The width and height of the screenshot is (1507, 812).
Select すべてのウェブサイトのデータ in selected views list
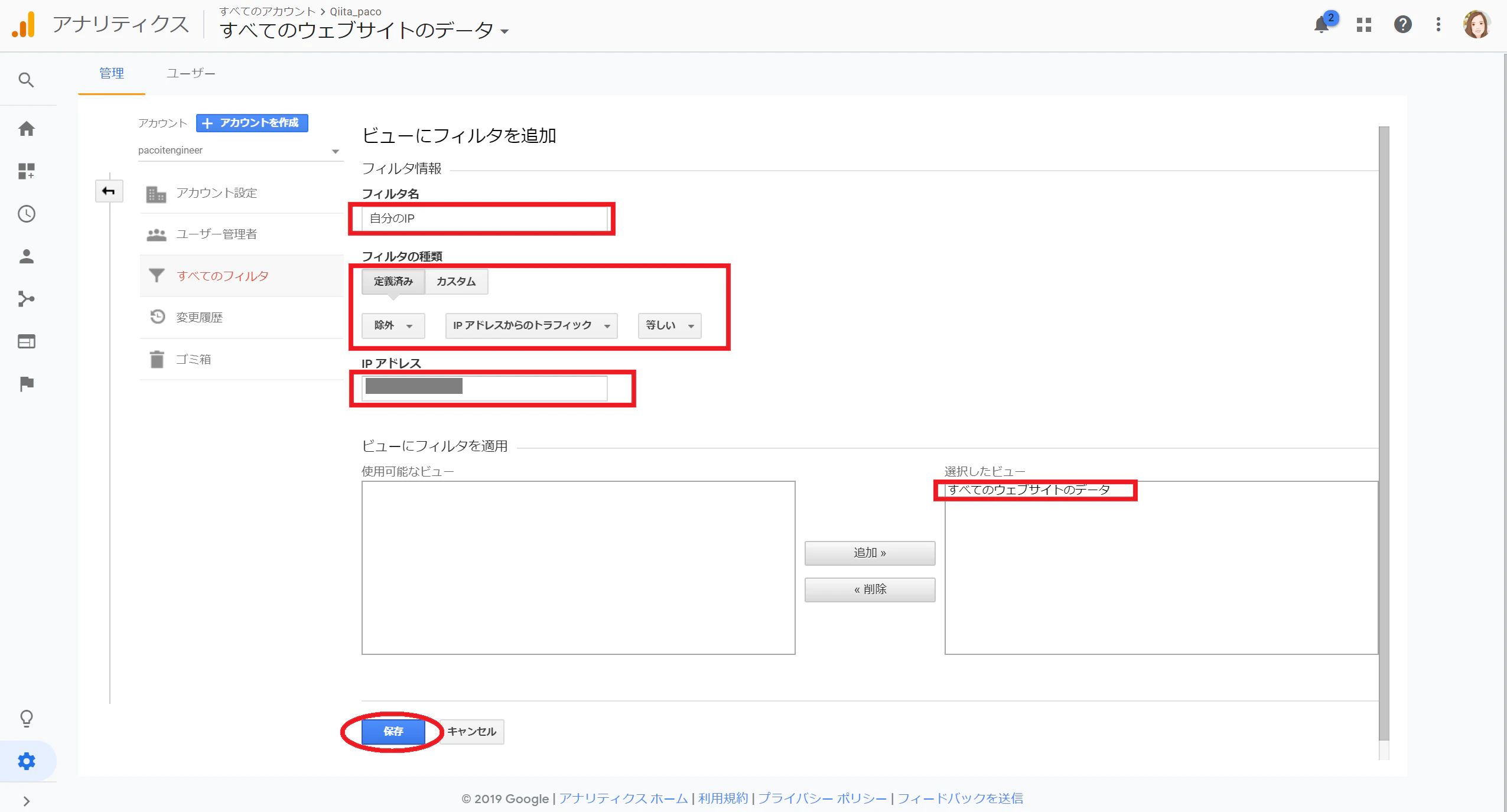[1029, 490]
